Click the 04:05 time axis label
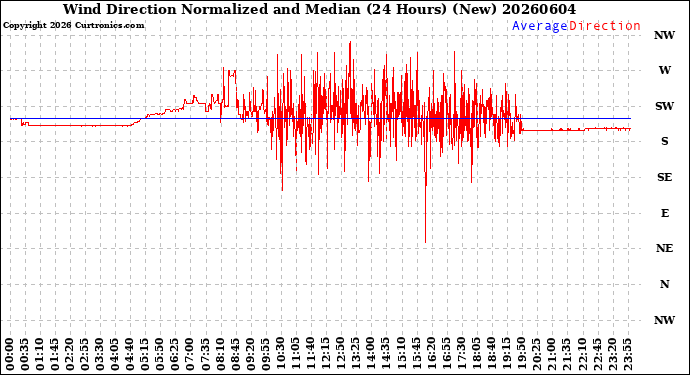 pyautogui.click(x=115, y=355)
